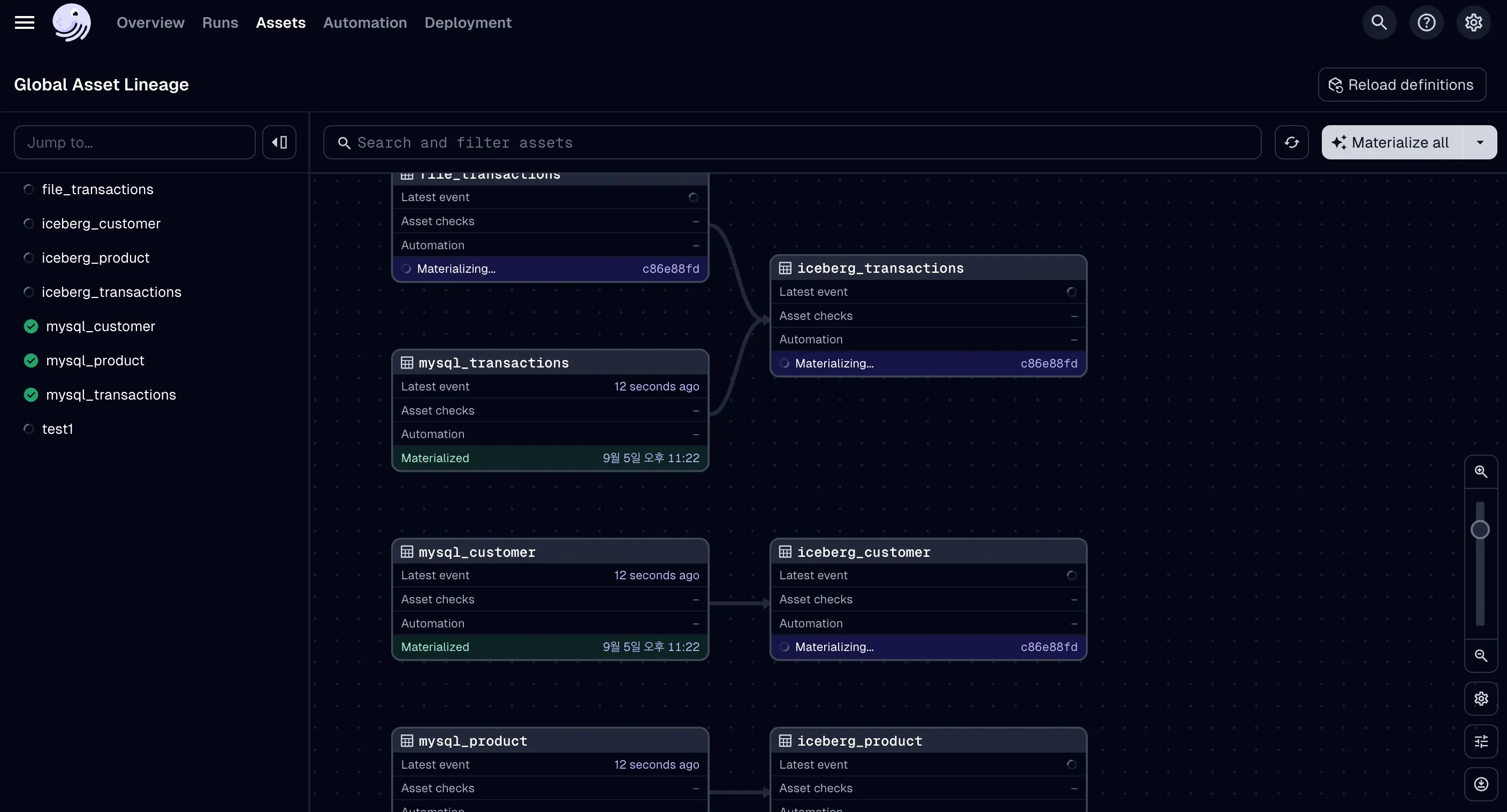Click the download graph icon

[x=1481, y=784]
